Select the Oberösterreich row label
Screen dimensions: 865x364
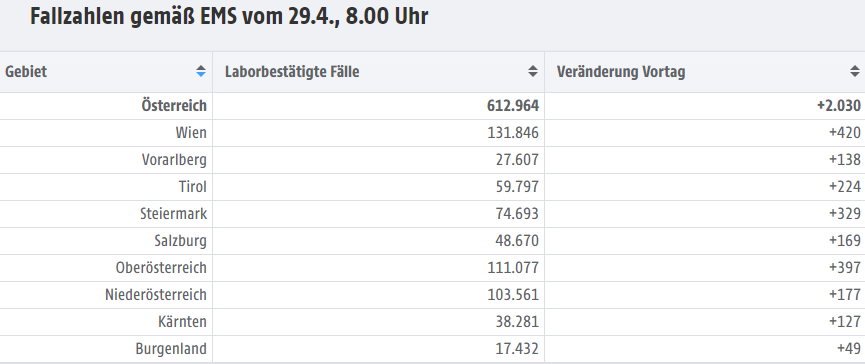pos(161,268)
